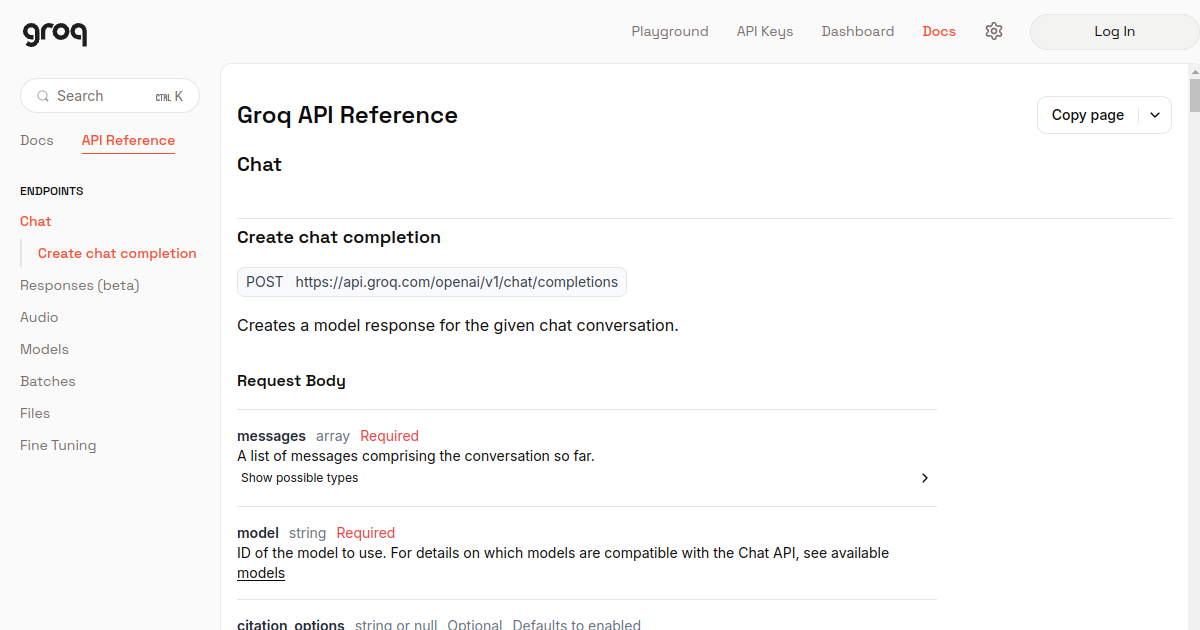Image resolution: width=1200 pixels, height=630 pixels.
Task: Click the Create chat completion heading
Action: tap(339, 237)
